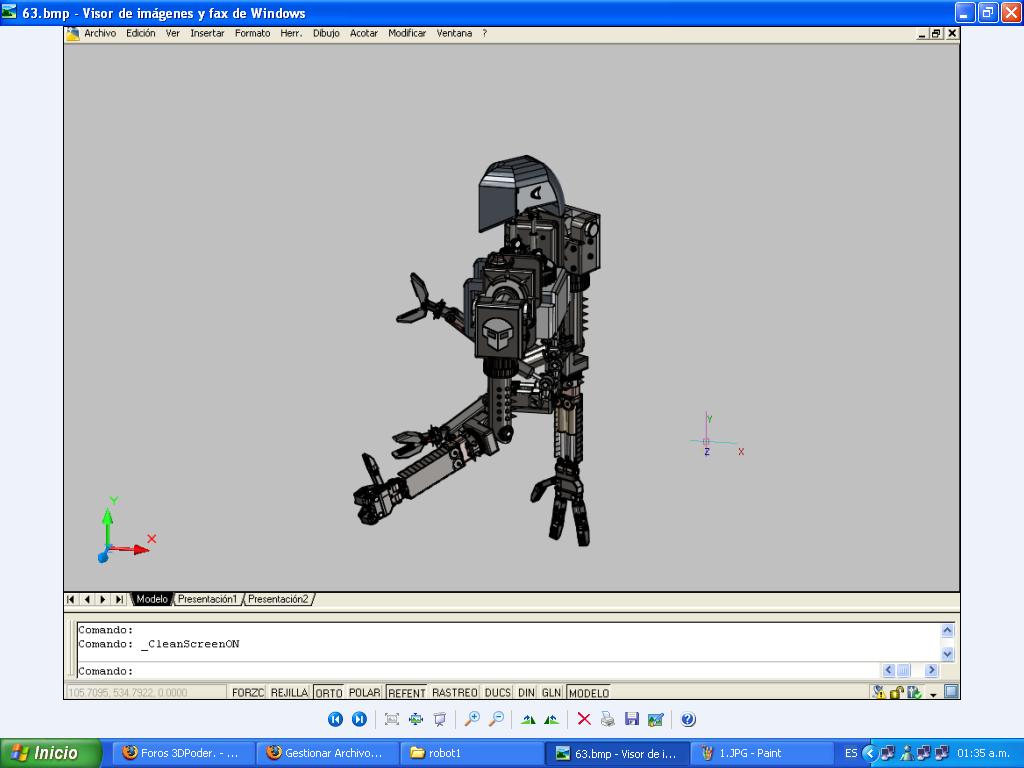Viewport: 1024px width, 768px height.
Task: Click the zoom out magnifier
Action: pyautogui.click(x=496, y=719)
